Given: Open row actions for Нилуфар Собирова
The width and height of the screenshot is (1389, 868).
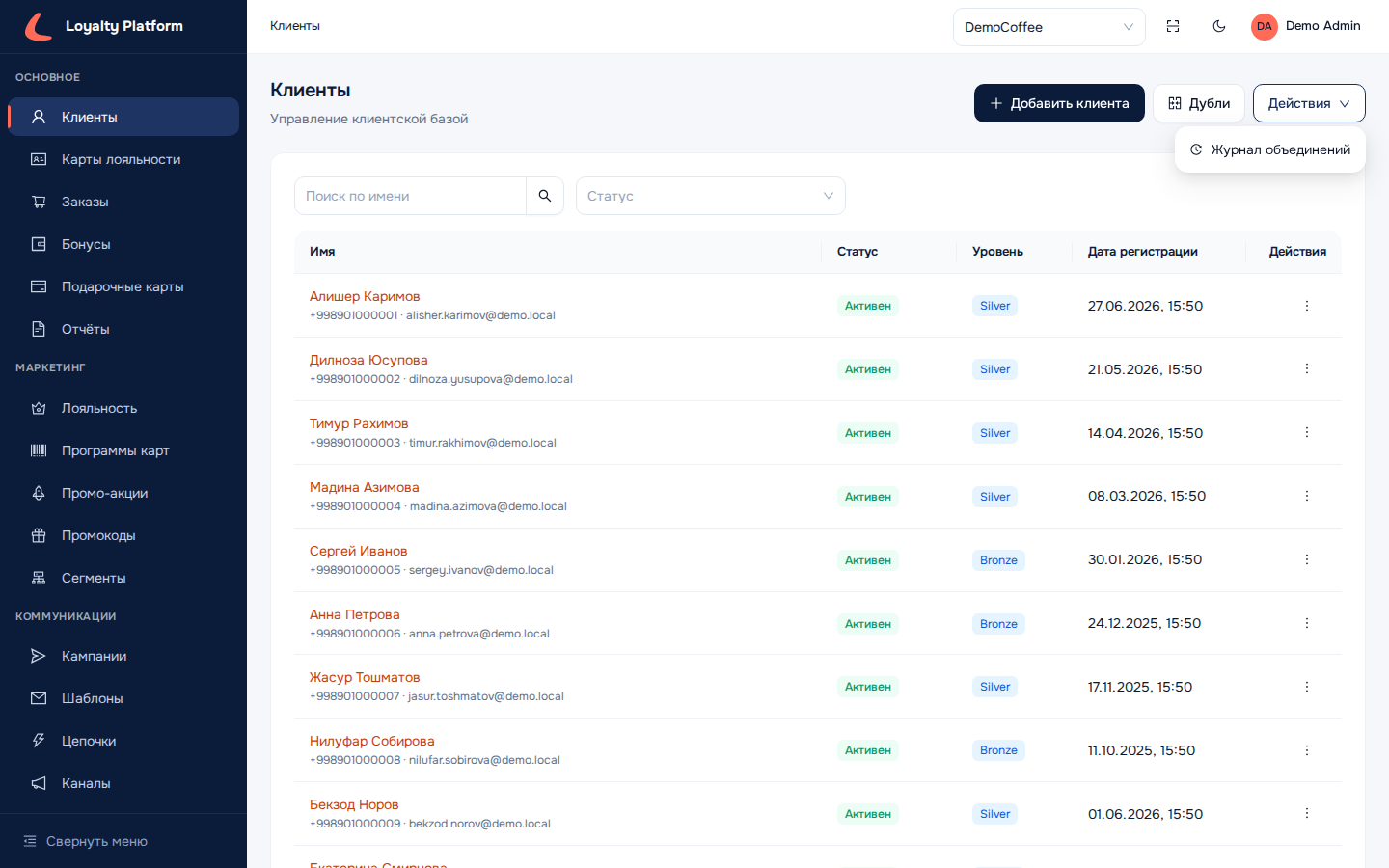Looking at the screenshot, I should tap(1307, 749).
